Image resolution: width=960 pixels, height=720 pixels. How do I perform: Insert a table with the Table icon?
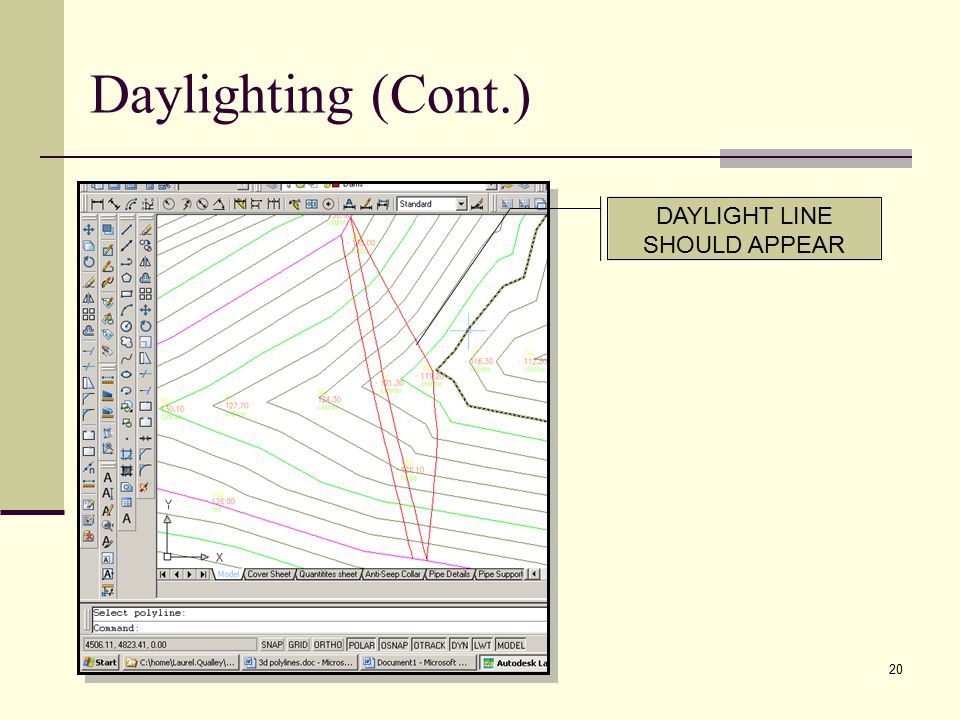tap(127, 503)
